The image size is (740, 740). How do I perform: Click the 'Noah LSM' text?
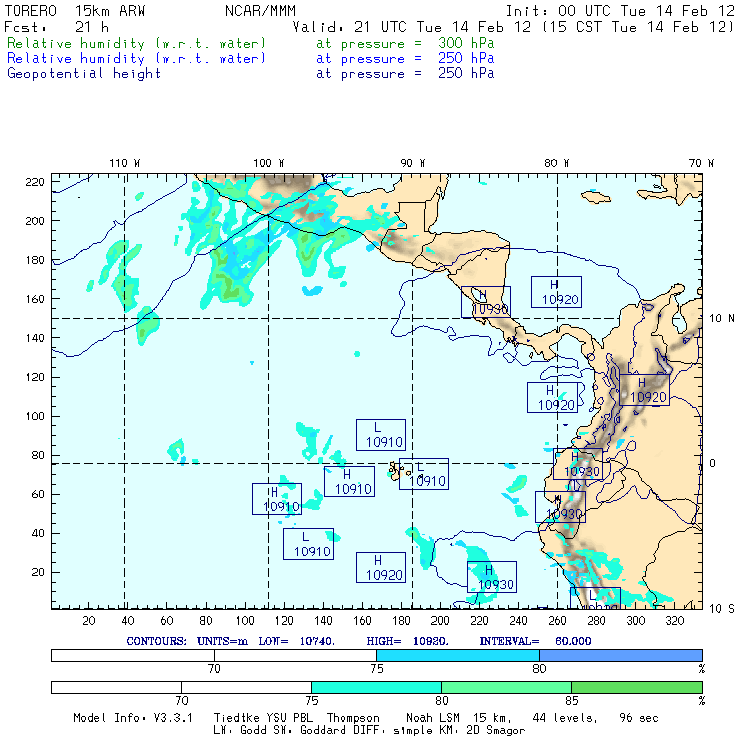pos(433,718)
